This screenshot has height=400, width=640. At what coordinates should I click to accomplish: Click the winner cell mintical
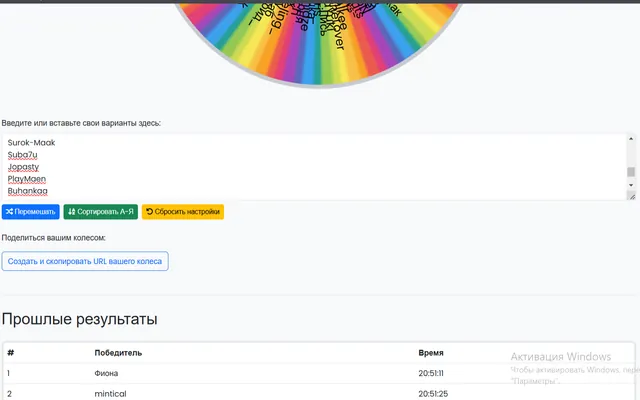coord(110,393)
